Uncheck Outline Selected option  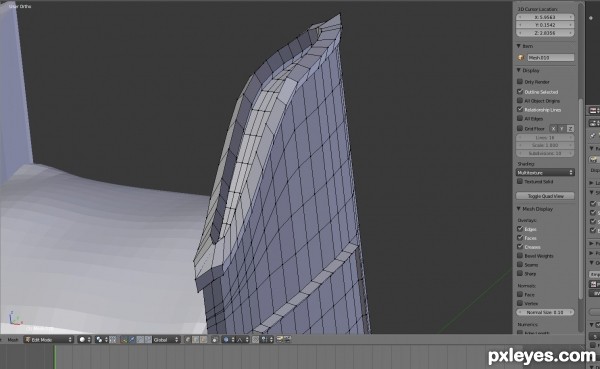pos(520,91)
